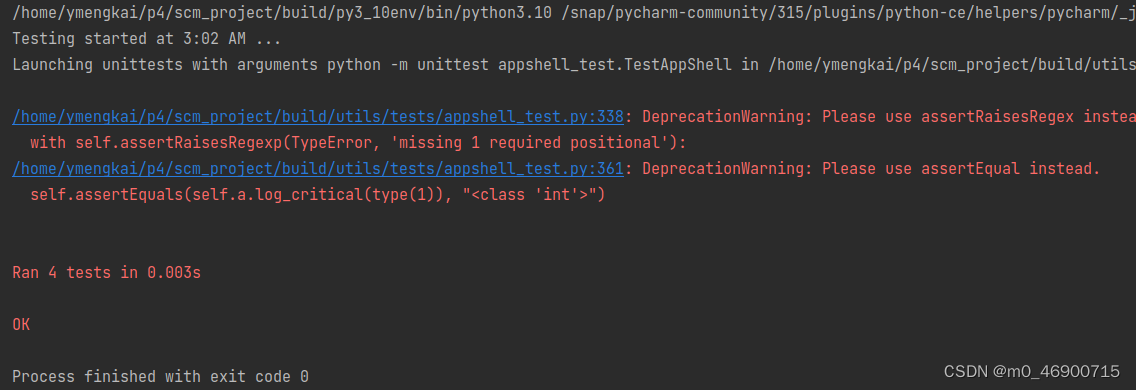Image resolution: width=1136 pixels, height=390 pixels.
Task: Click the CSDN @m0_46900715 watermark
Action: [1032, 372]
